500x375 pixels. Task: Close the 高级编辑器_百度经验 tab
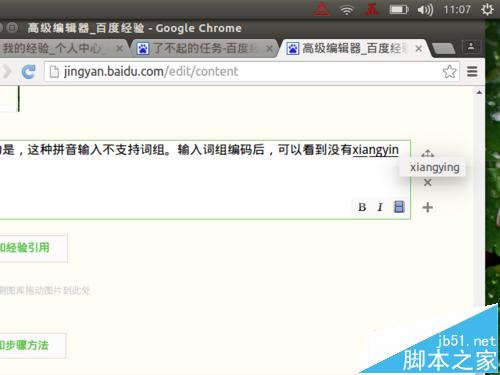tap(419, 49)
